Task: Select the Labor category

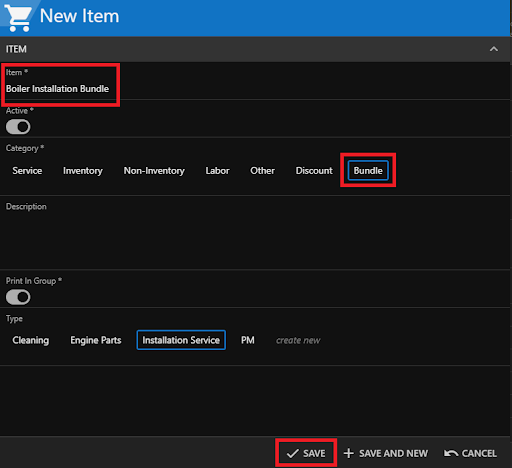Action: 217,171
